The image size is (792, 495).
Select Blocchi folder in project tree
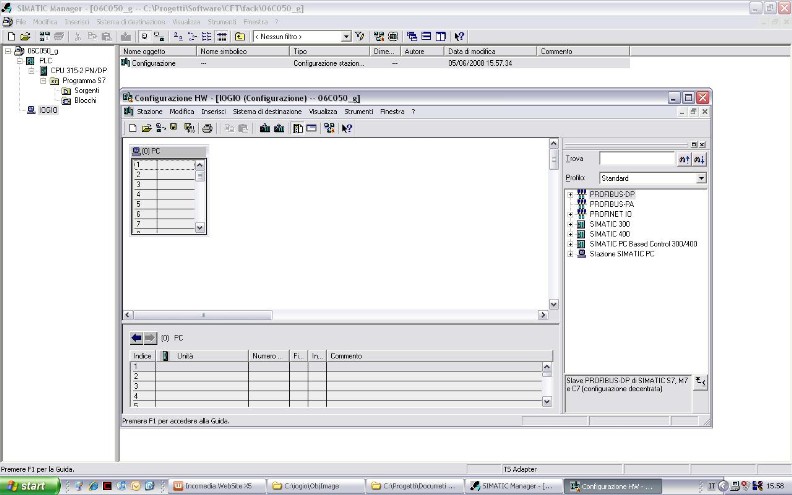click(85, 101)
